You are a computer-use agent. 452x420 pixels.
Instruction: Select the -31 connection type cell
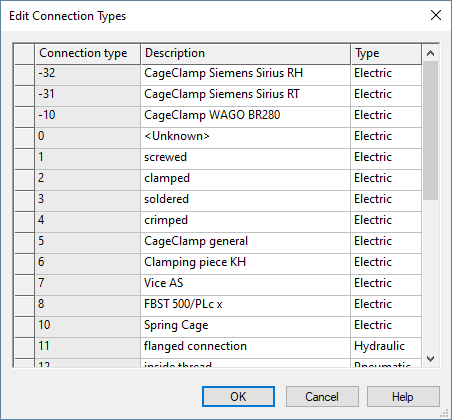(88, 96)
